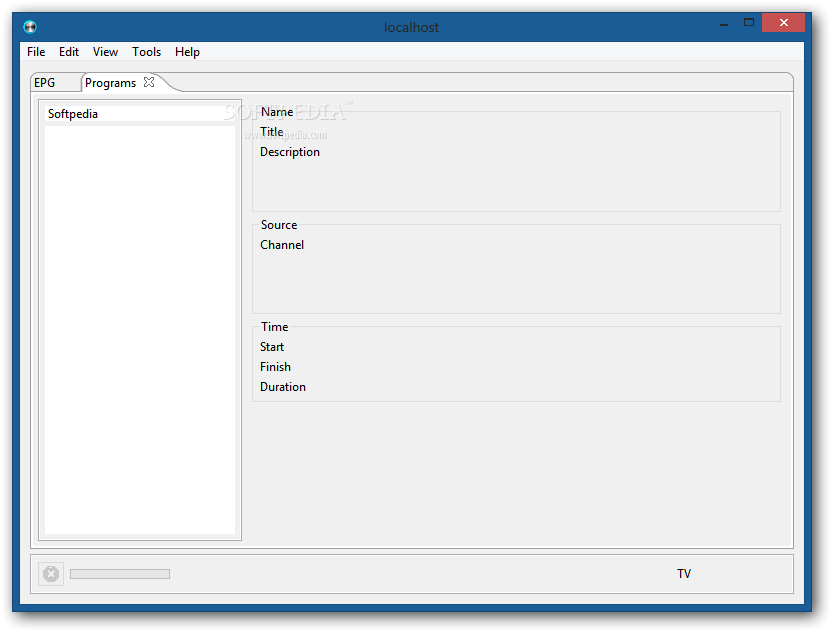Image resolution: width=832 pixels, height=632 pixels.
Task: Click the Title label
Action: (x=272, y=132)
